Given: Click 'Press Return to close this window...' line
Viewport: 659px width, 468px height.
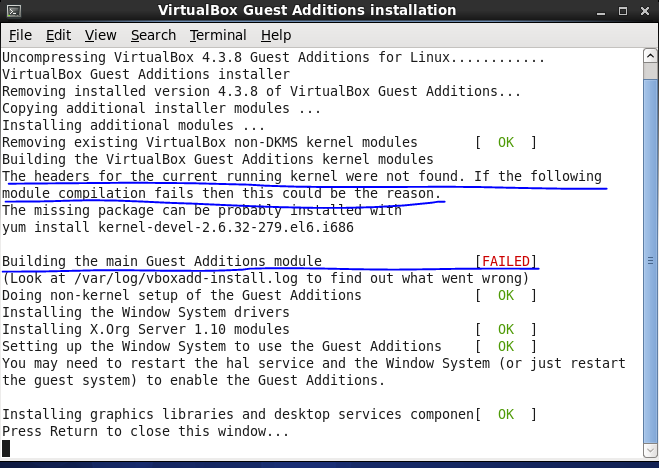Looking at the screenshot, I should click(x=146, y=431).
